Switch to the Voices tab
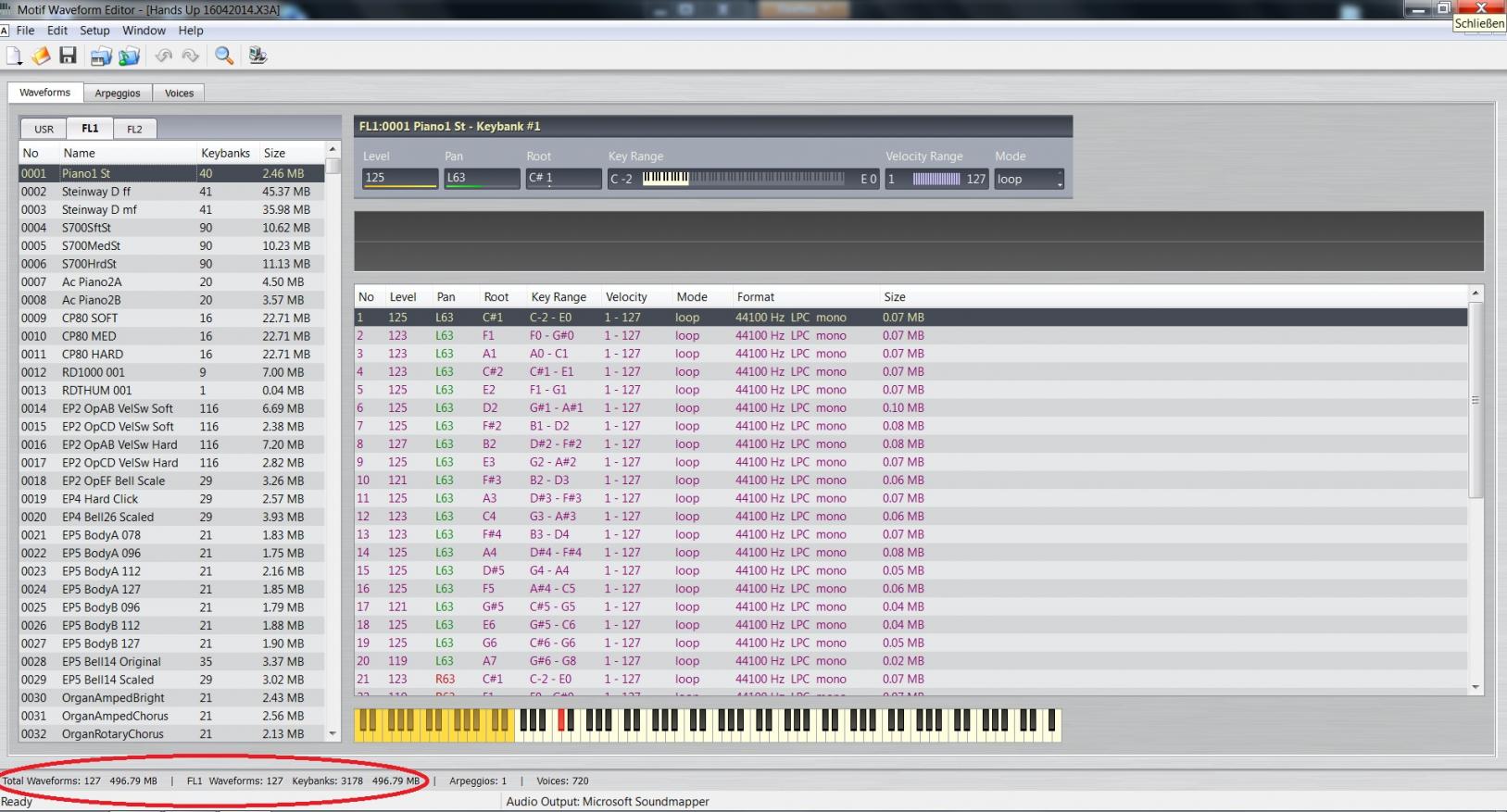1507x812 pixels. tap(179, 93)
